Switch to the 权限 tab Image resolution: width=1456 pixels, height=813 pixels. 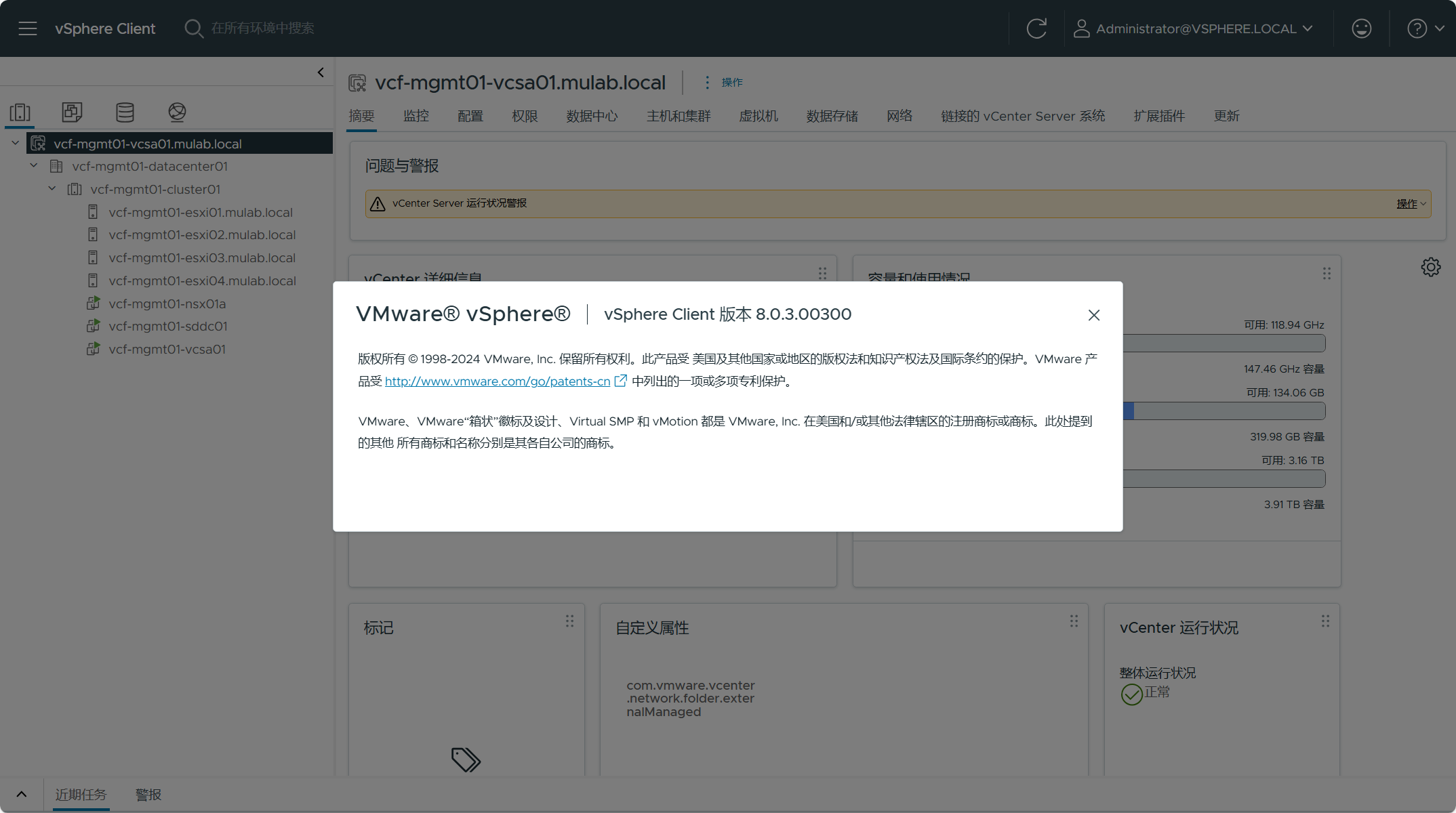525,116
